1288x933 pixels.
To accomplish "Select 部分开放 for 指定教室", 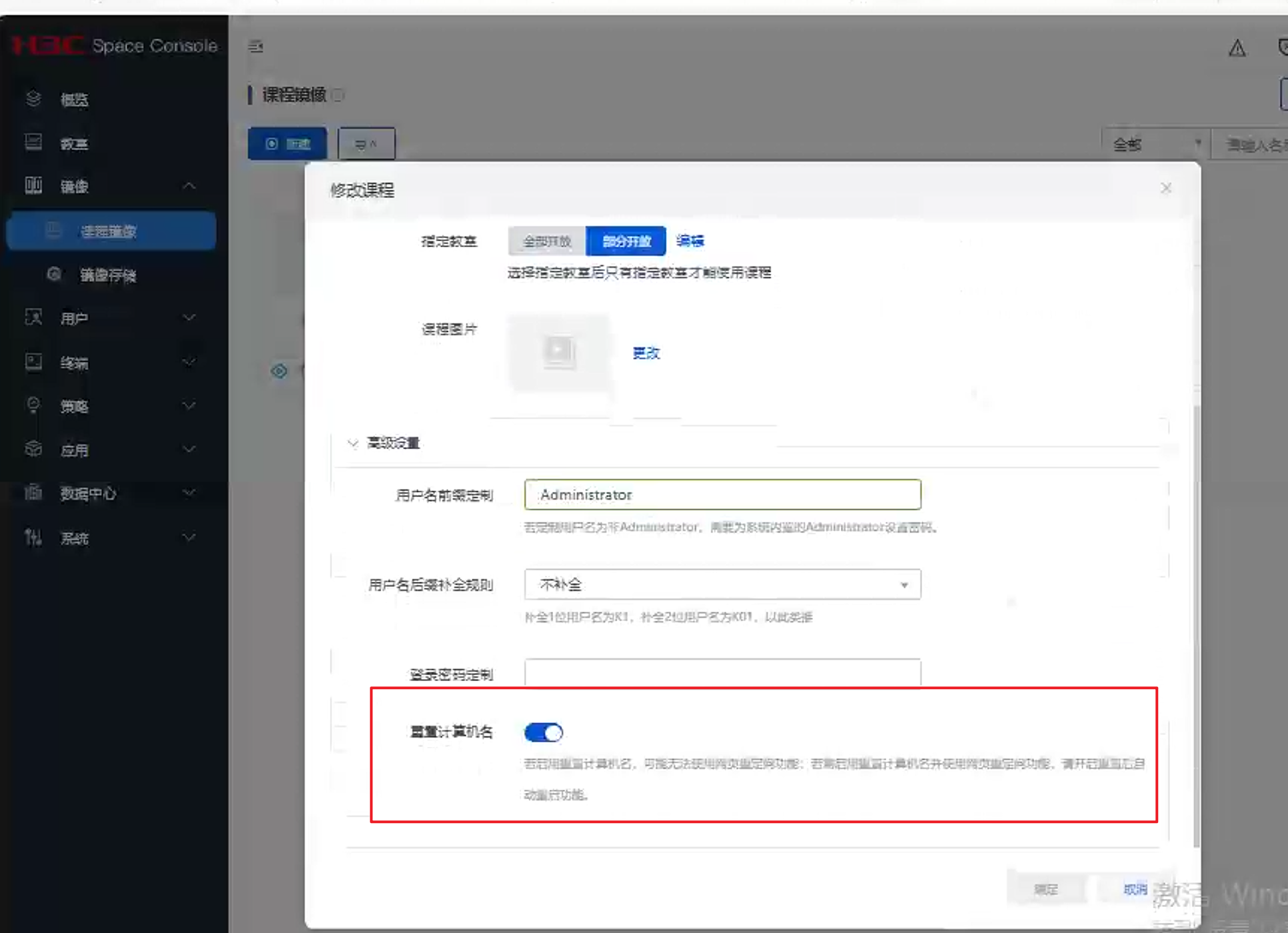I will pos(626,241).
